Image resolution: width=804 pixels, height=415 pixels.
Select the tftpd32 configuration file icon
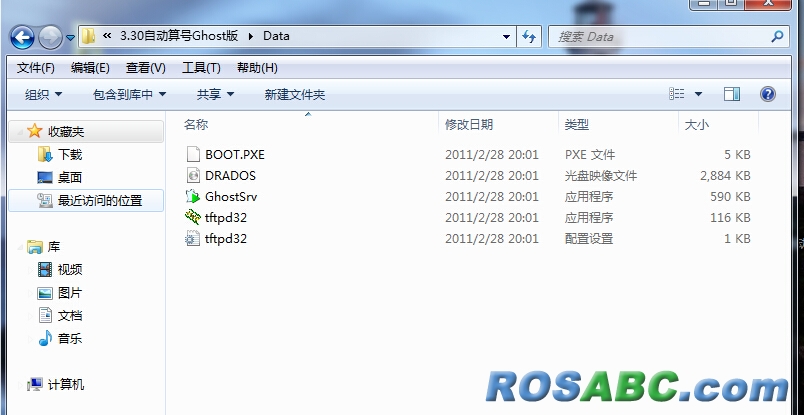(193, 238)
